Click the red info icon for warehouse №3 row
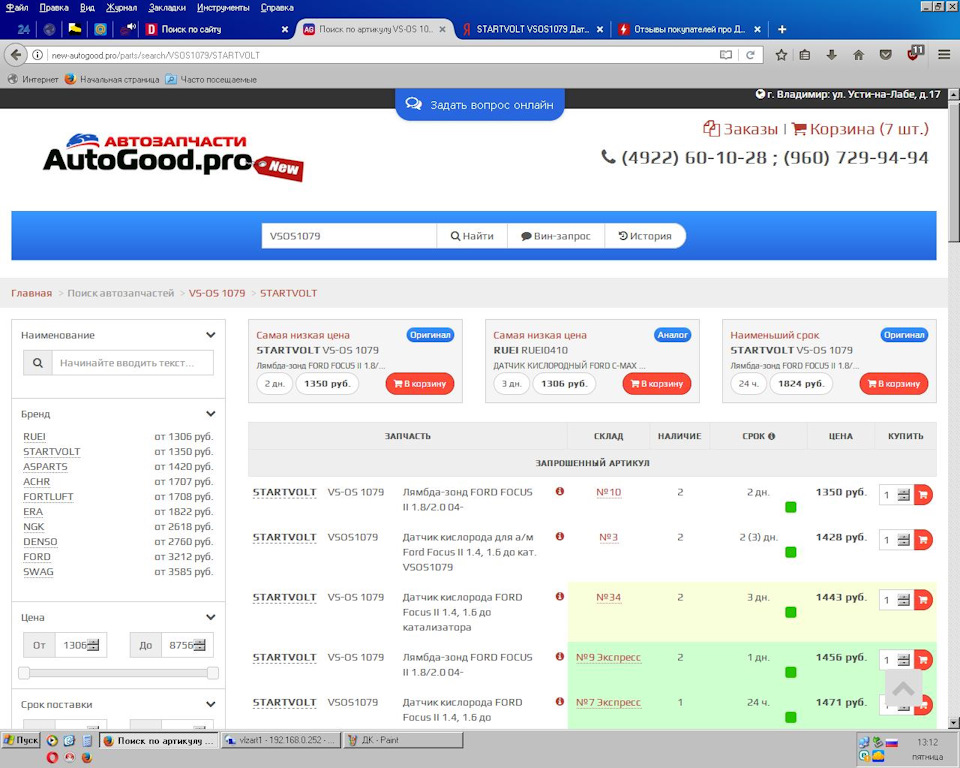The image size is (960, 768). pyautogui.click(x=560, y=536)
